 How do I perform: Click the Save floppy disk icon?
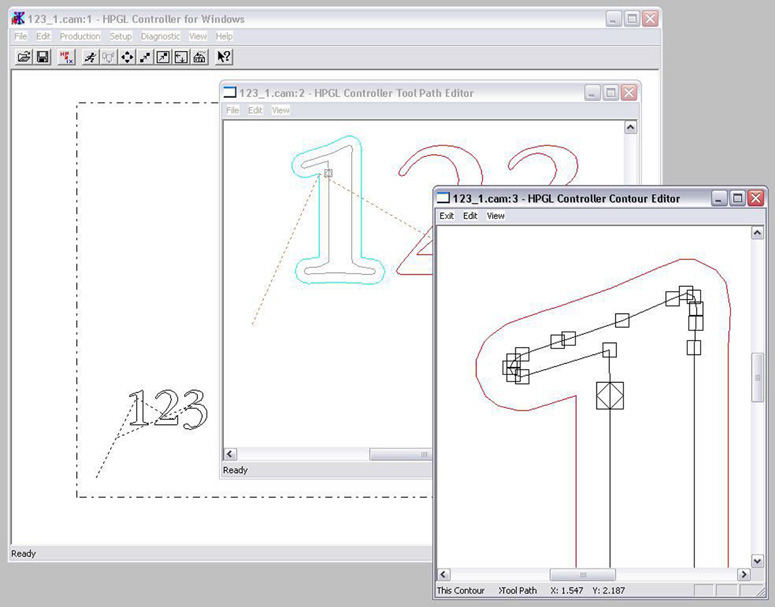[43, 57]
